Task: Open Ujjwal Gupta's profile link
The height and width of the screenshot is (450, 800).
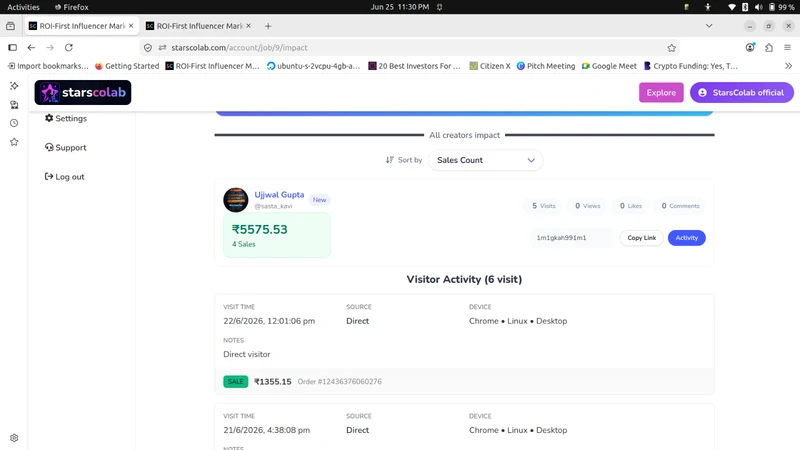Action: (279, 194)
